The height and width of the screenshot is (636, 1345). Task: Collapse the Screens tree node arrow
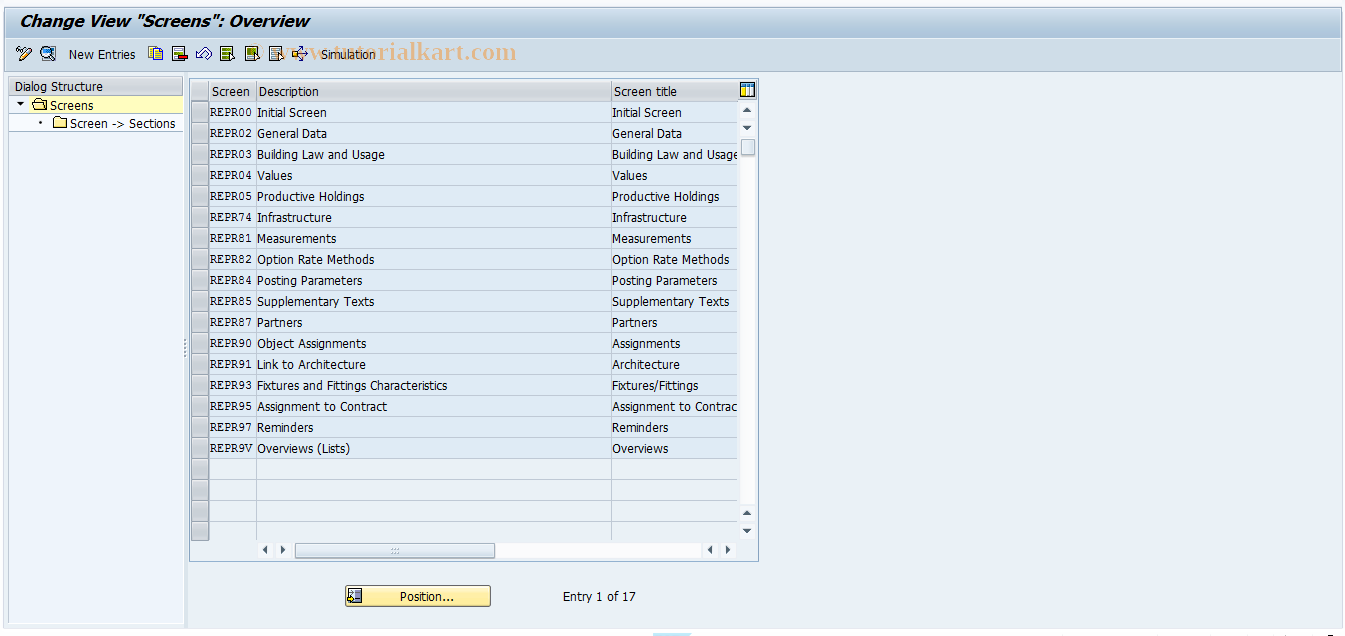coord(20,104)
